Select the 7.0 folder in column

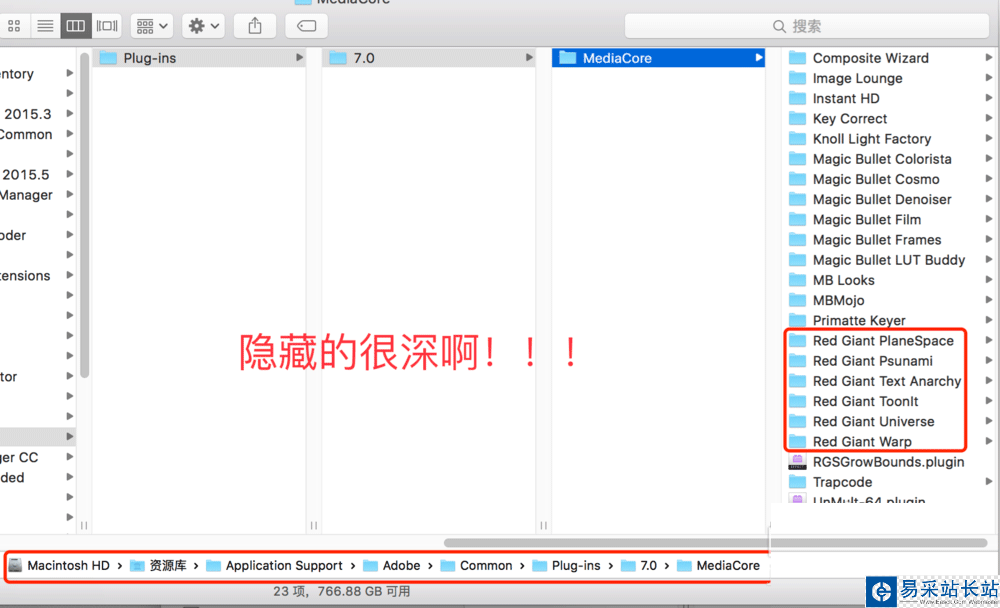pyautogui.click(x=429, y=58)
